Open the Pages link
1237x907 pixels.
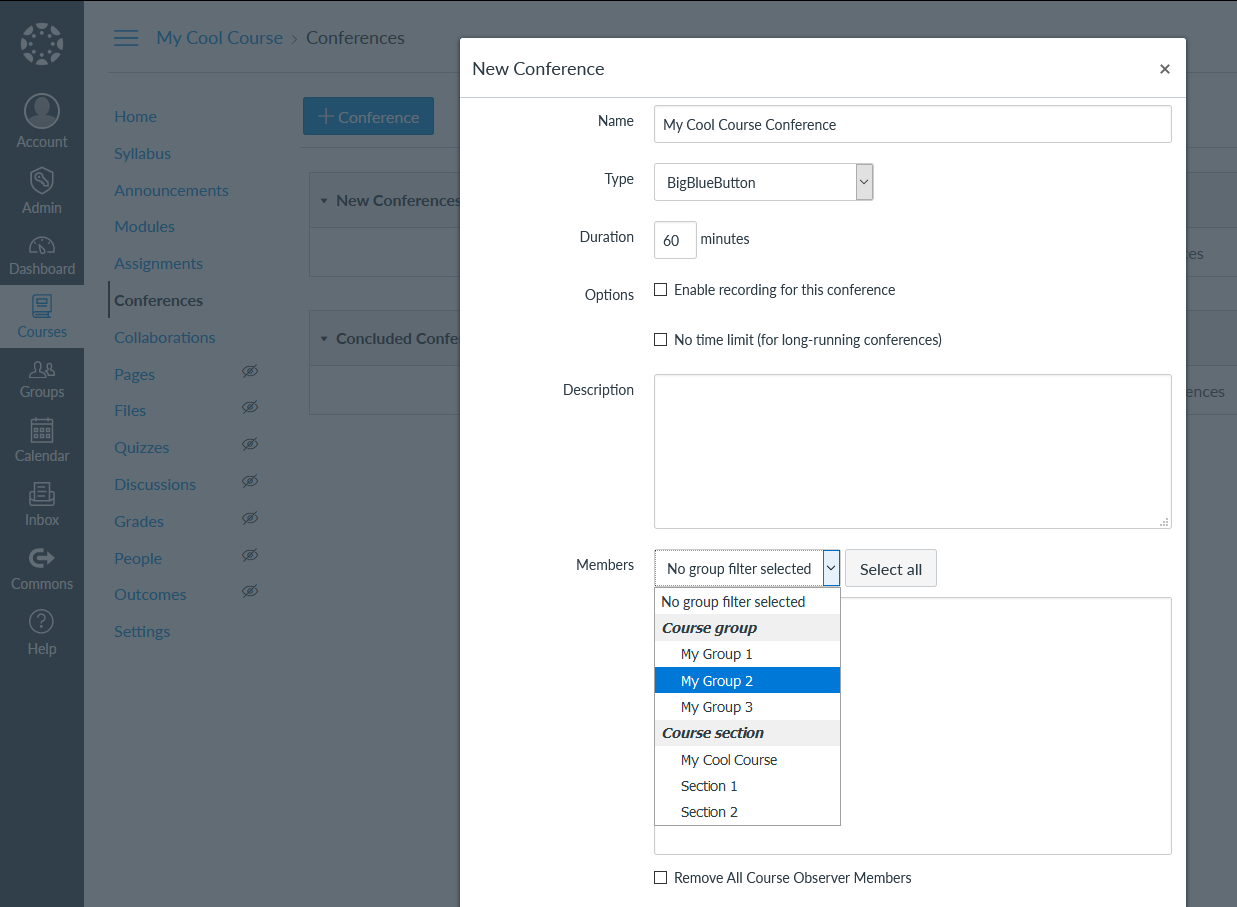(134, 374)
